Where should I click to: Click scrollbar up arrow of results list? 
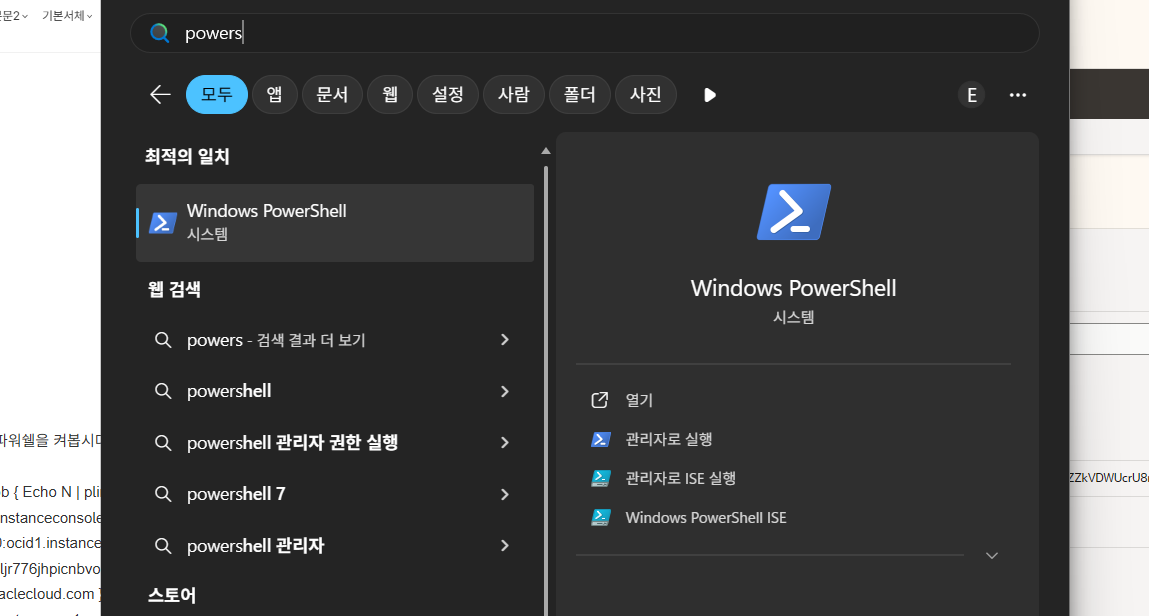click(545, 151)
